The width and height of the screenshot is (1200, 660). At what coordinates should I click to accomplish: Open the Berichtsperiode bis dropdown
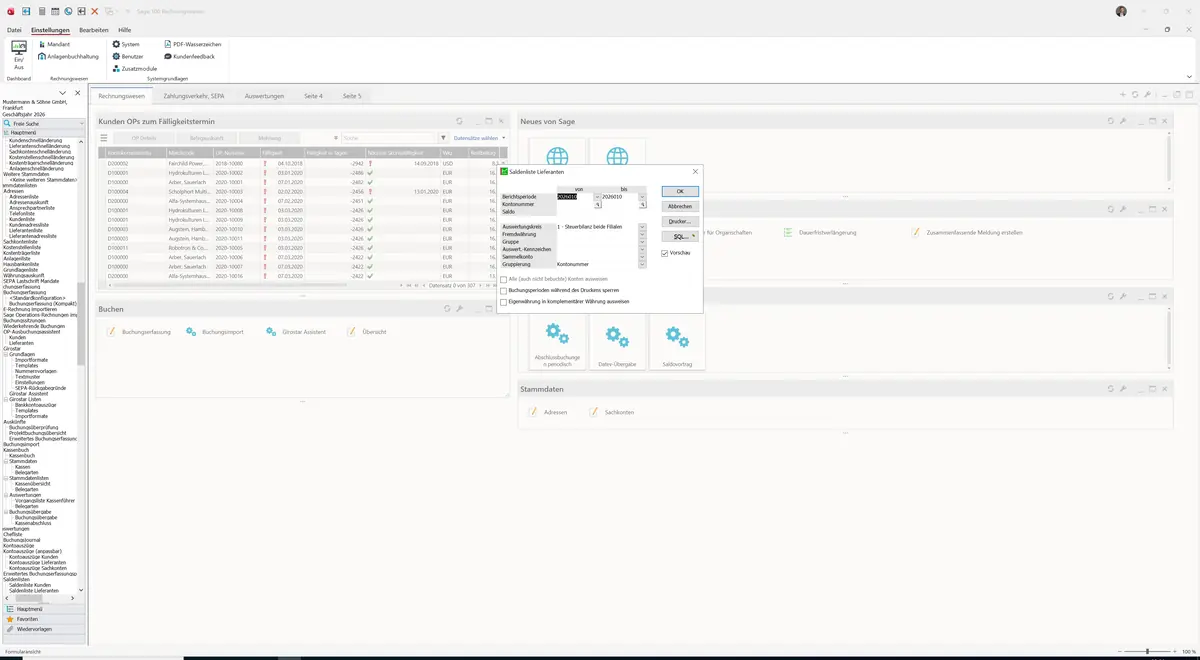pyautogui.click(x=642, y=197)
